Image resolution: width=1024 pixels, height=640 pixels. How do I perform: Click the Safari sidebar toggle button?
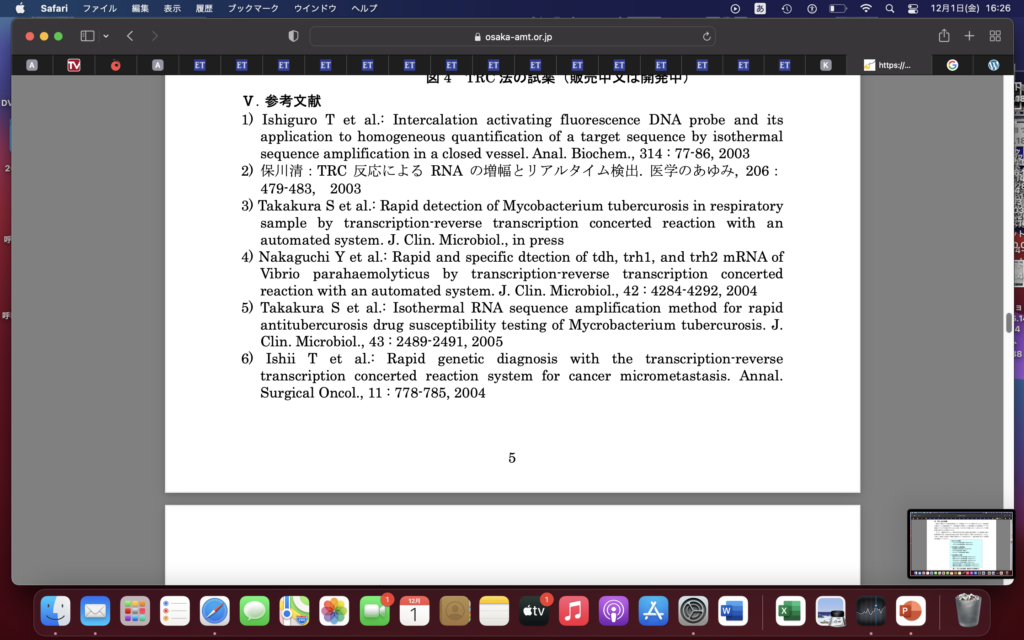pos(87,36)
